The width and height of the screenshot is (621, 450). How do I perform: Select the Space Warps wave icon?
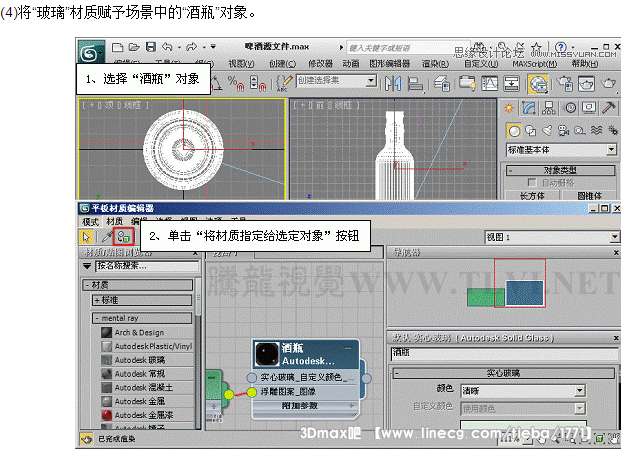click(x=596, y=130)
